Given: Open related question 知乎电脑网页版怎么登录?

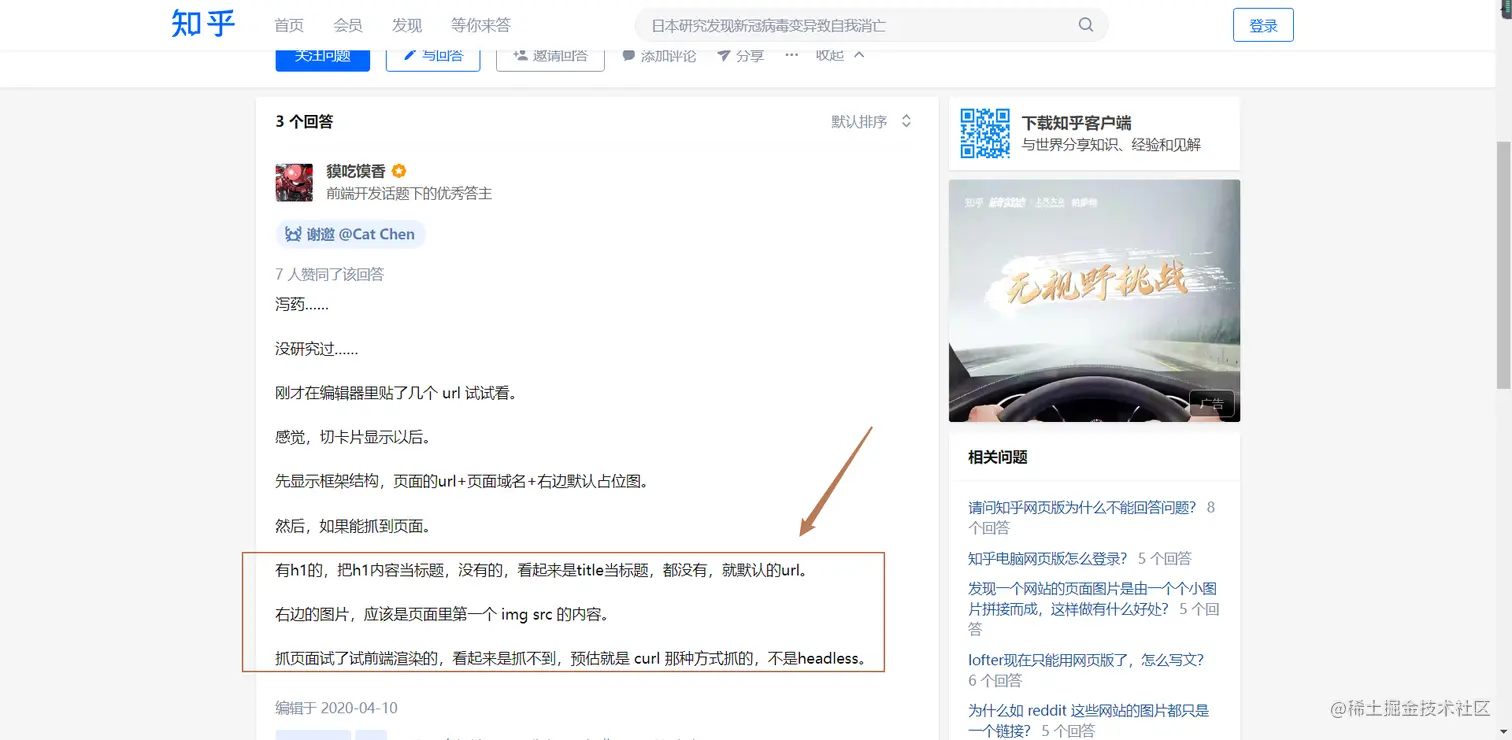Looking at the screenshot, I should [x=1047, y=558].
